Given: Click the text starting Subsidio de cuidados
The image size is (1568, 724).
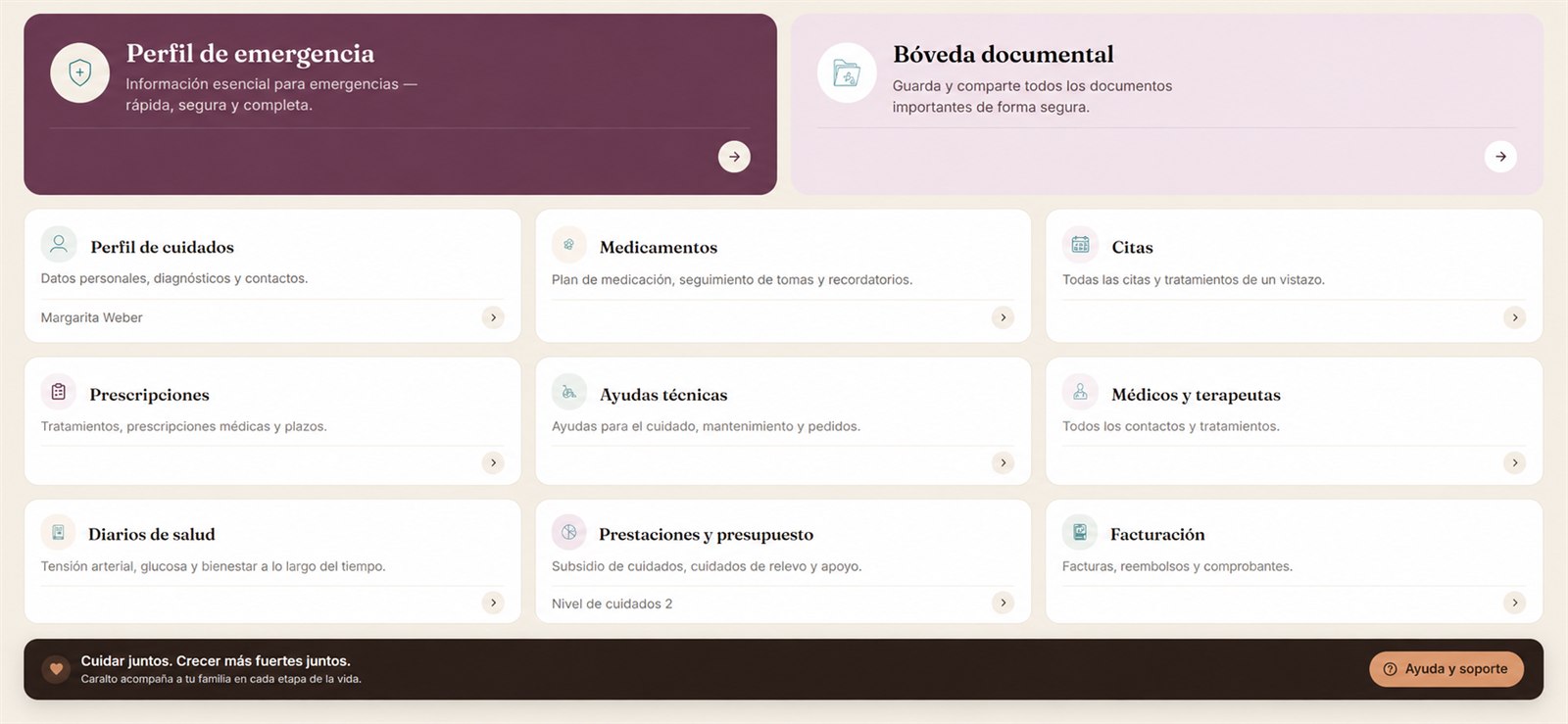Looking at the screenshot, I should point(707,566).
